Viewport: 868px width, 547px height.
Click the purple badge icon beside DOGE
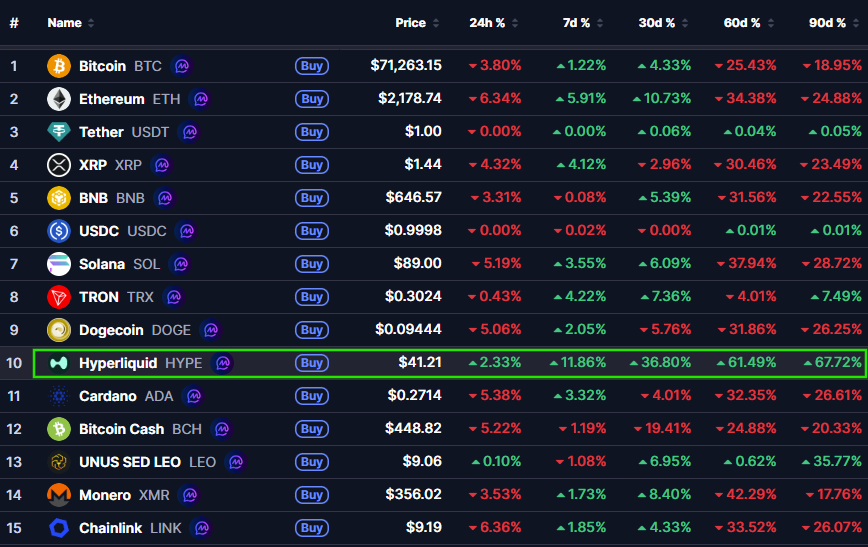[x=211, y=330]
